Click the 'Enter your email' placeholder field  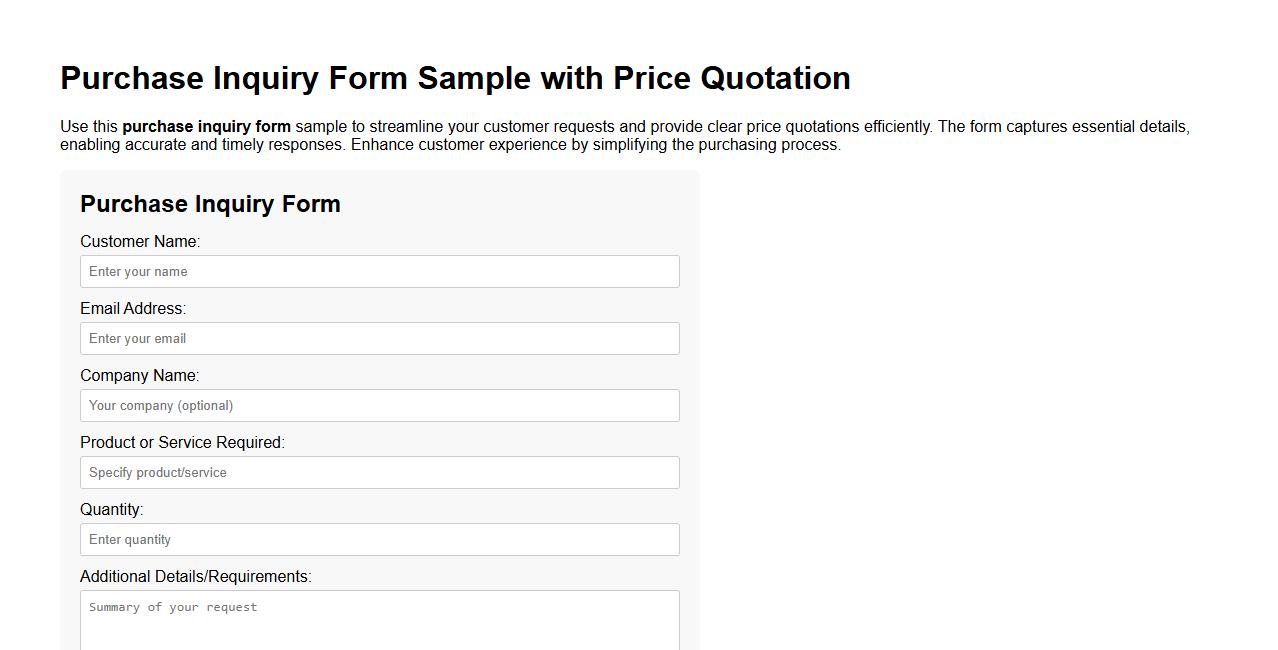(x=380, y=338)
